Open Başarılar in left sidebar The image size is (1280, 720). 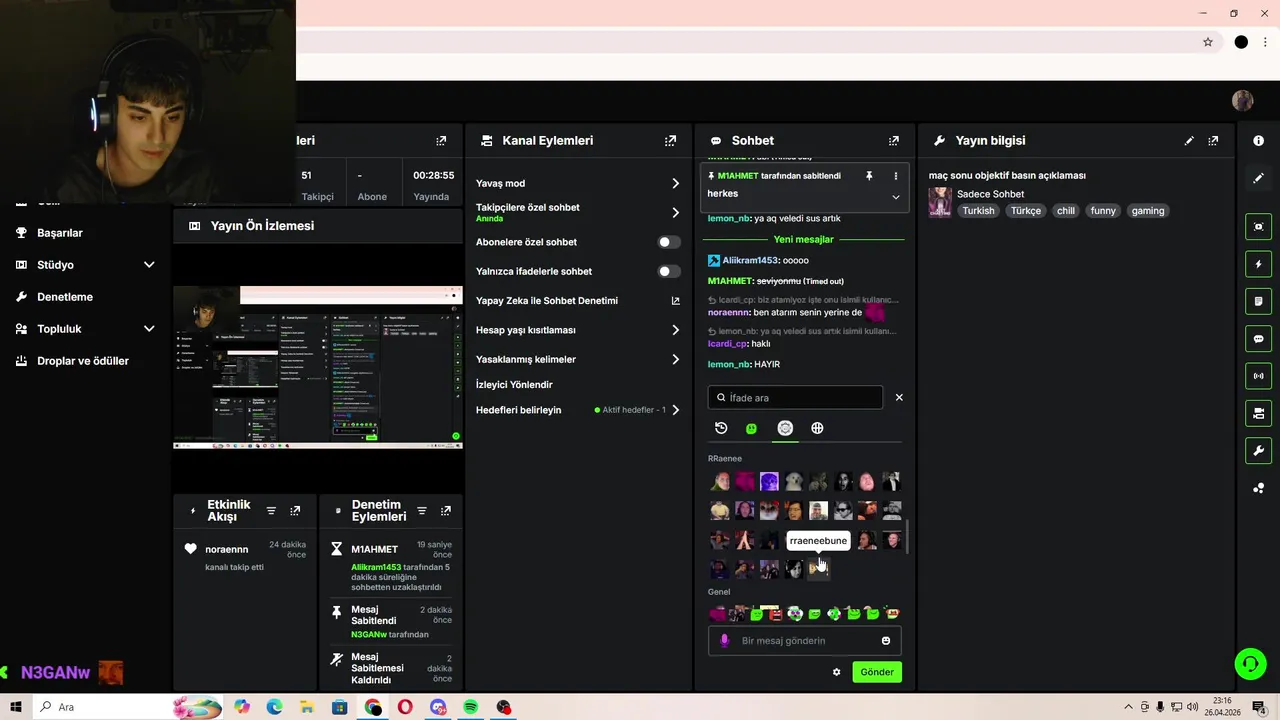point(60,233)
